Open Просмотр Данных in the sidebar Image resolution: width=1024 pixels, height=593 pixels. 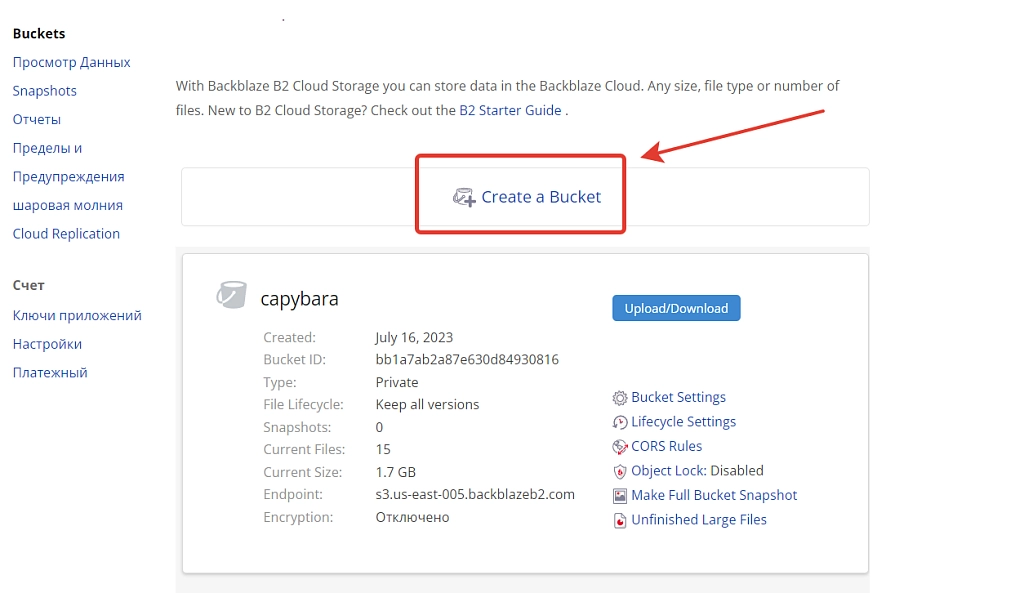tap(72, 62)
